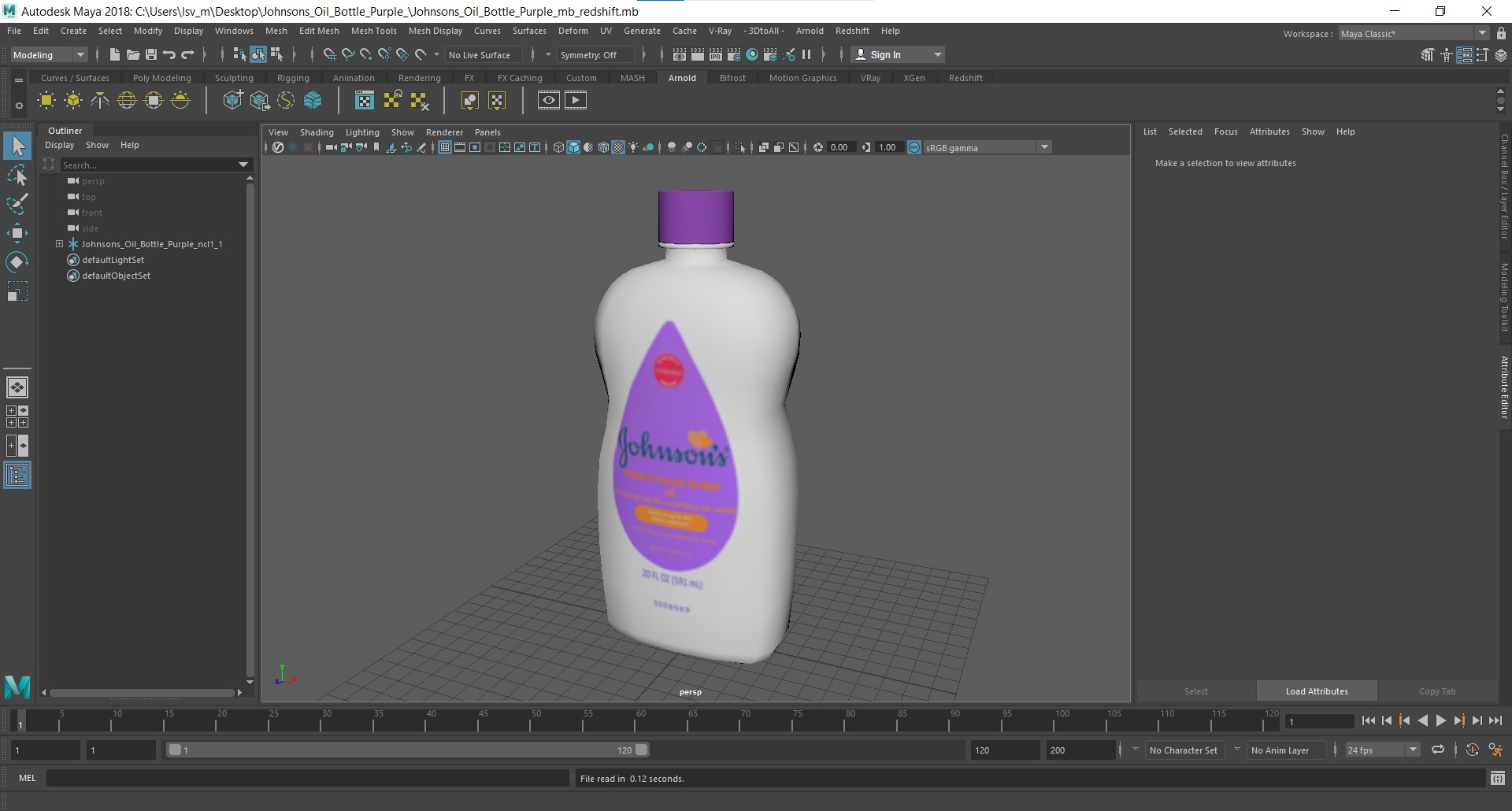
Task: Activate the Lasso Select tool
Action: pyautogui.click(x=17, y=175)
